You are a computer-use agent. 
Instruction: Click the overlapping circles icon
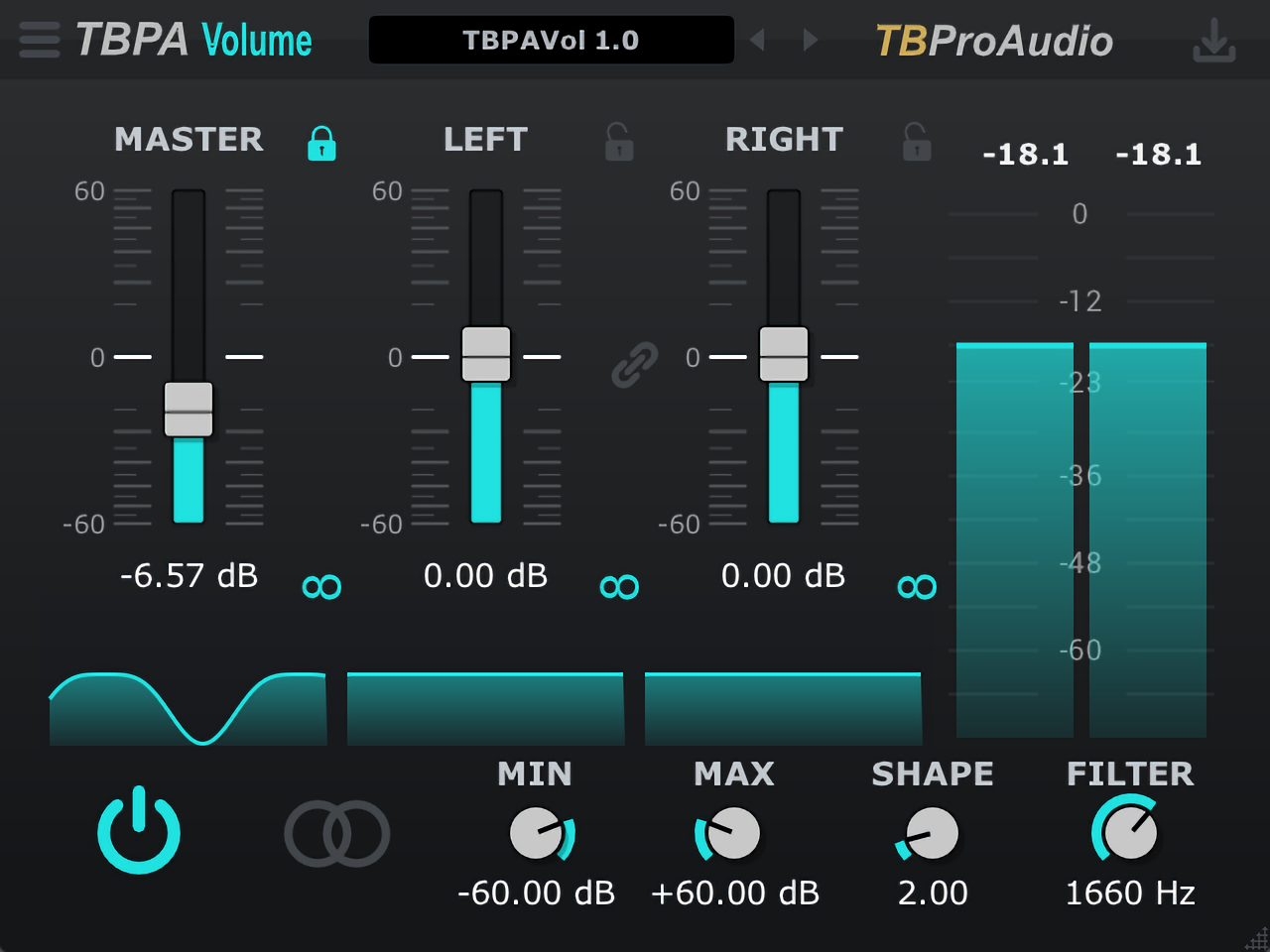coord(337,833)
